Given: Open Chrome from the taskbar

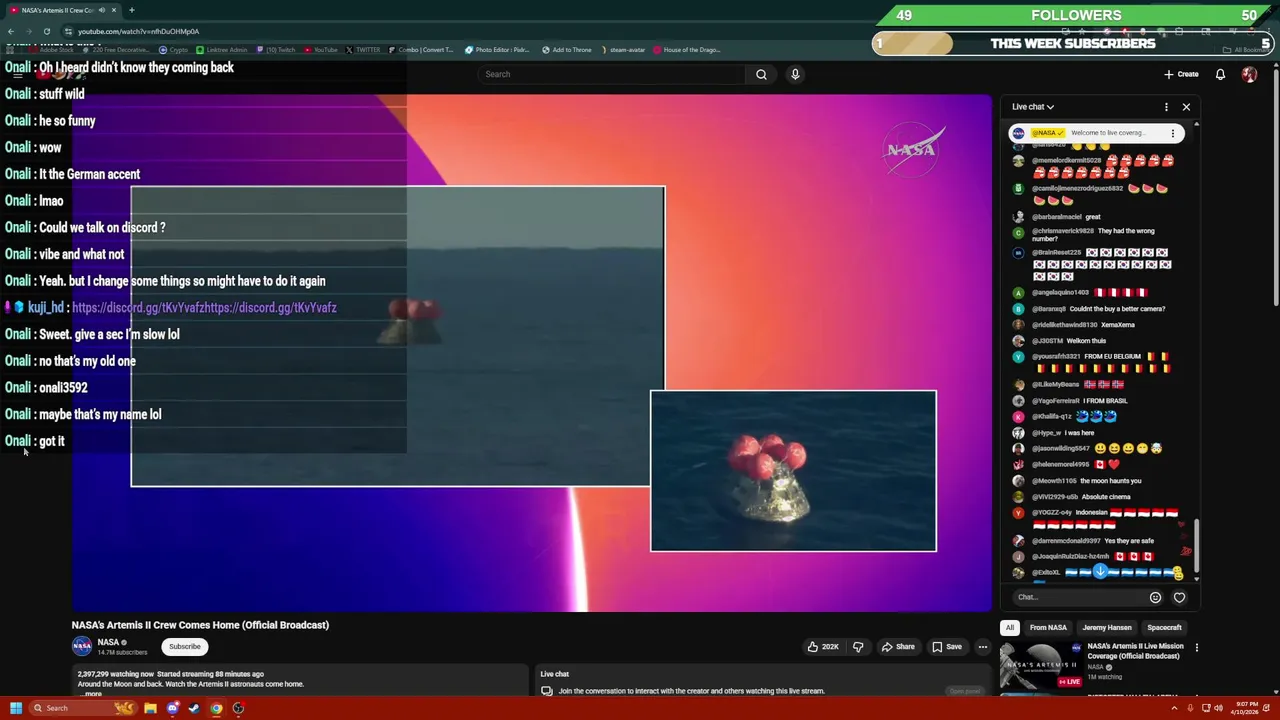Looking at the screenshot, I should point(216,708).
